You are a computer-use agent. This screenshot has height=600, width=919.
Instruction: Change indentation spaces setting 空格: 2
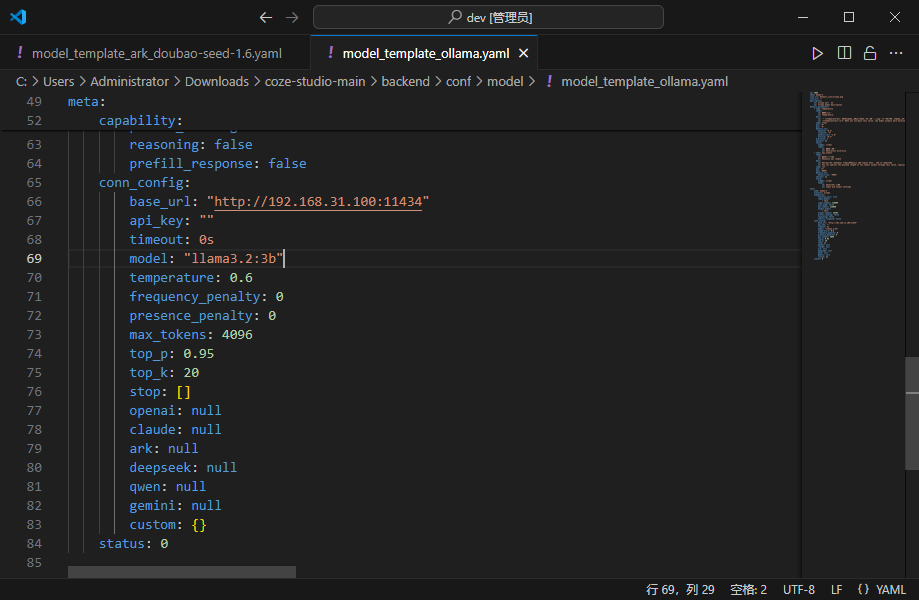[748, 590]
